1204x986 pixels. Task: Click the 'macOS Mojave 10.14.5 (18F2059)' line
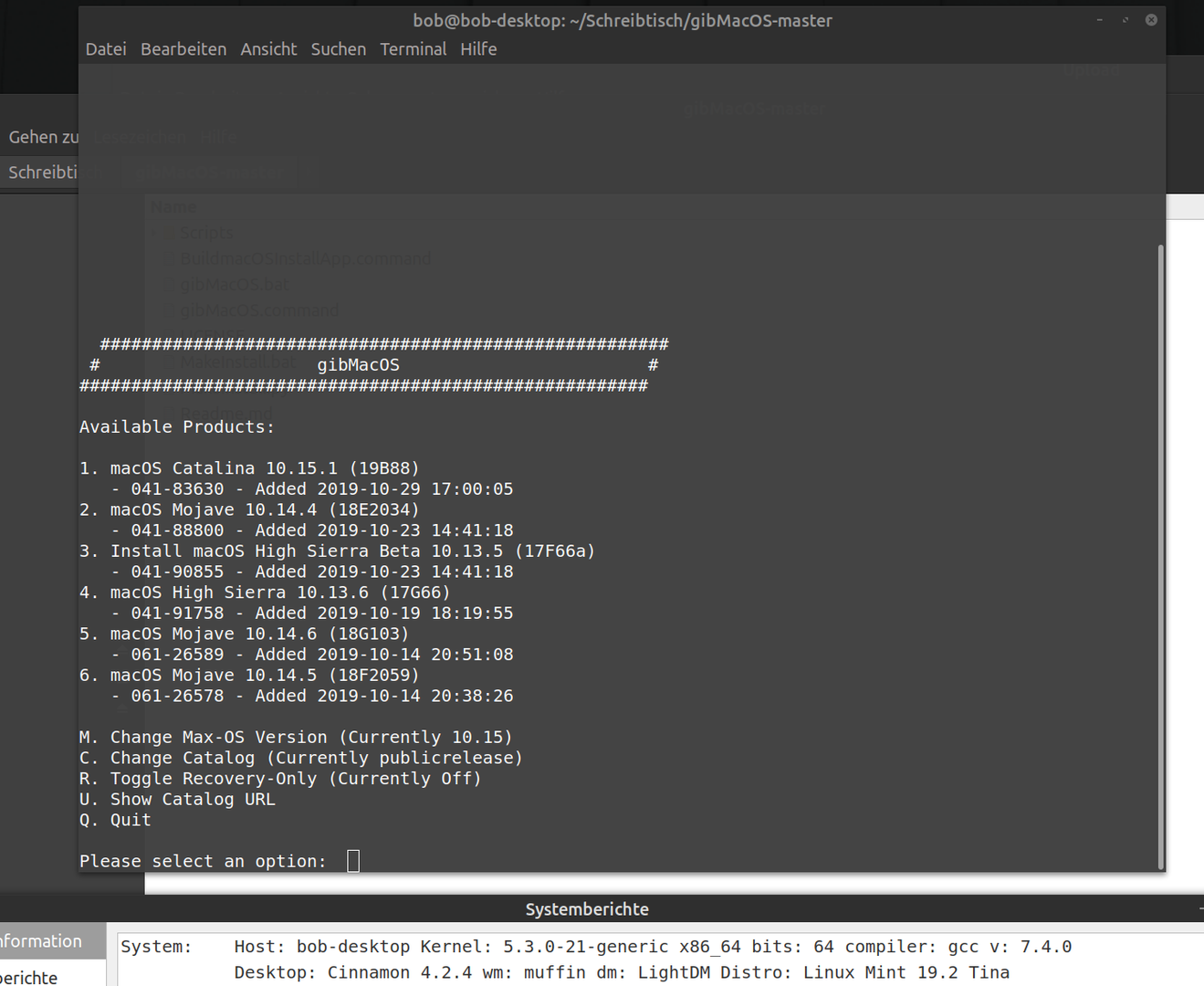[x=249, y=676]
